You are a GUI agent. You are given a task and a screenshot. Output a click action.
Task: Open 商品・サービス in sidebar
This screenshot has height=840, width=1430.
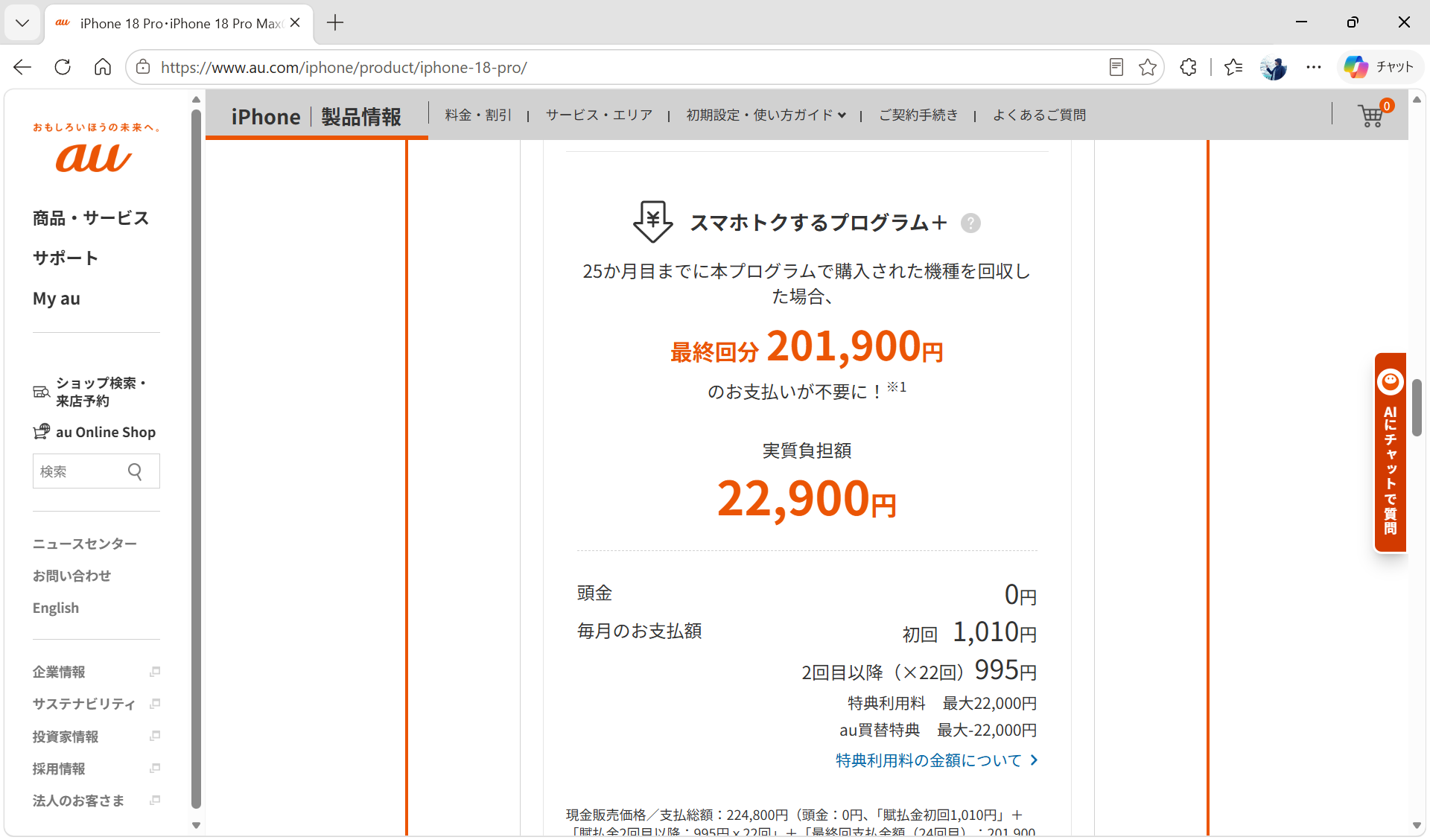(91, 218)
